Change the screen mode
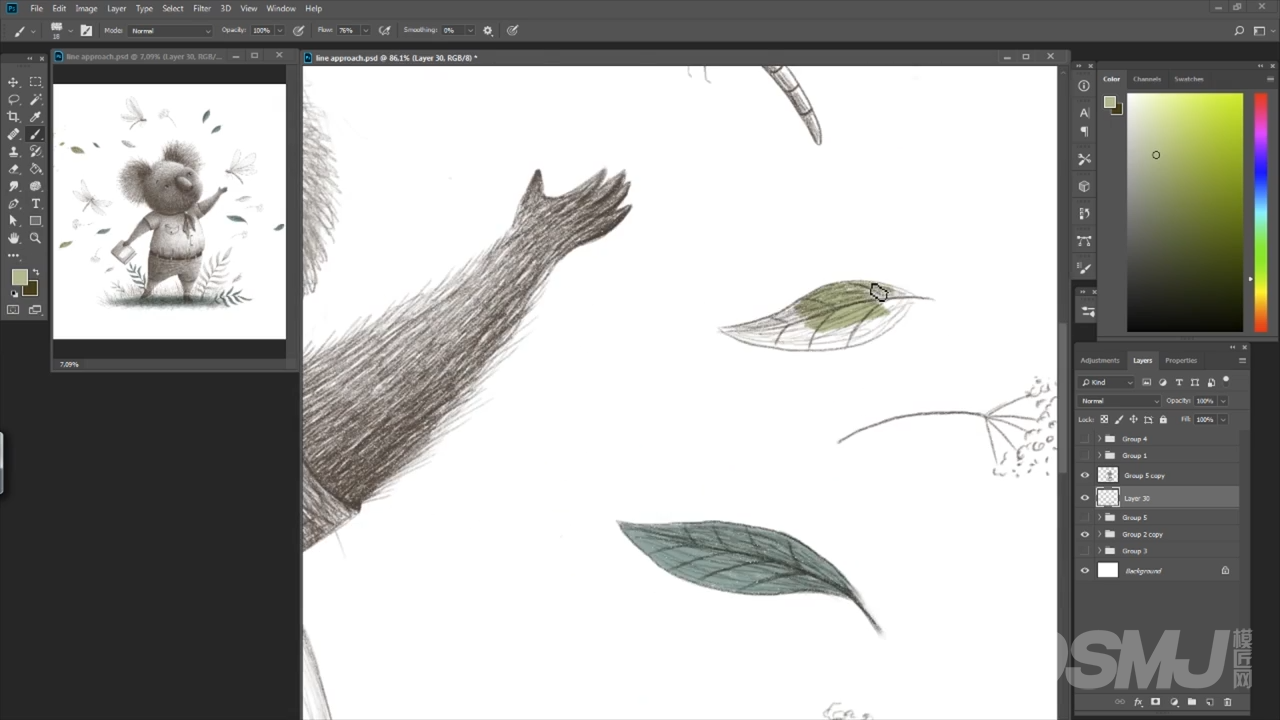Image resolution: width=1280 pixels, height=720 pixels. (x=35, y=310)
